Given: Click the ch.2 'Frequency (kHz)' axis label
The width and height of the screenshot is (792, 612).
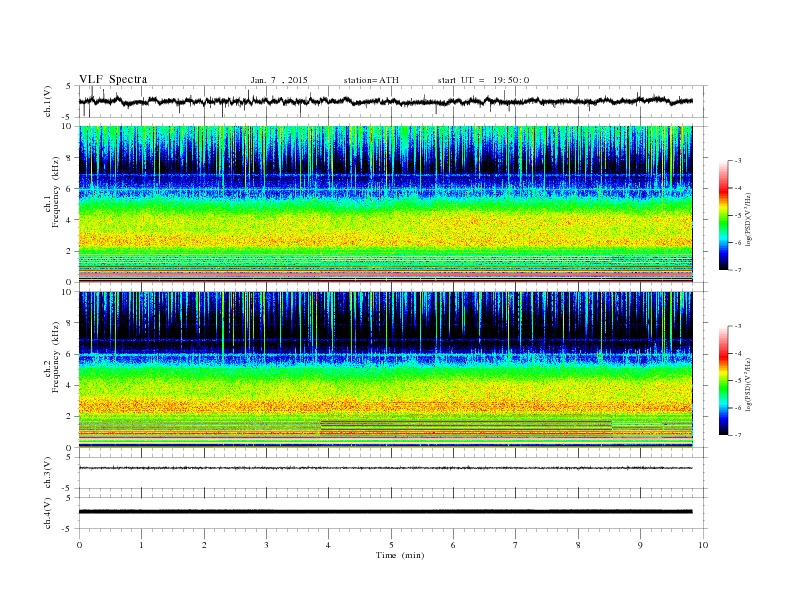Looking at the screenshot, I should click(x=55, y=357).
